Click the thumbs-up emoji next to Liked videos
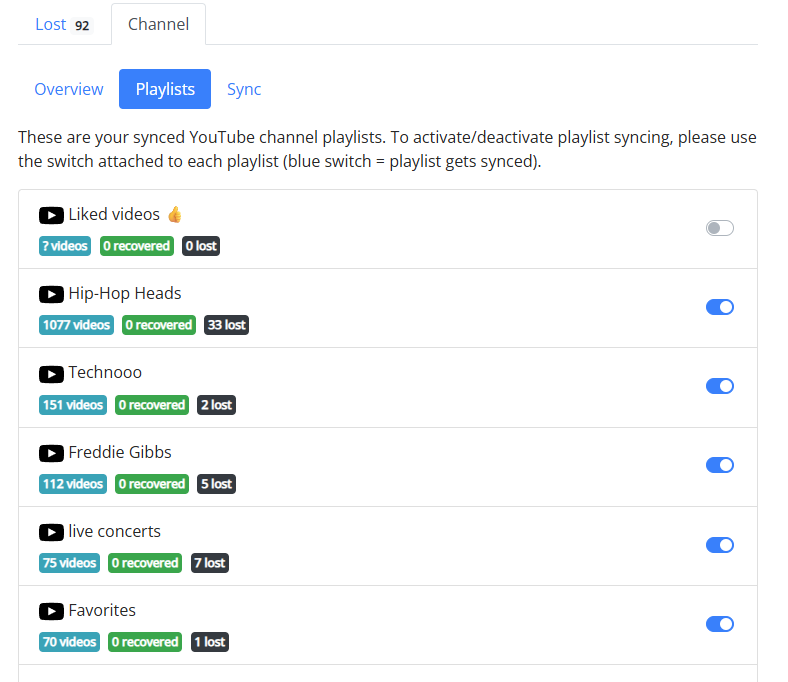This screenshot has height=682, width=788. tap(174, 215)
